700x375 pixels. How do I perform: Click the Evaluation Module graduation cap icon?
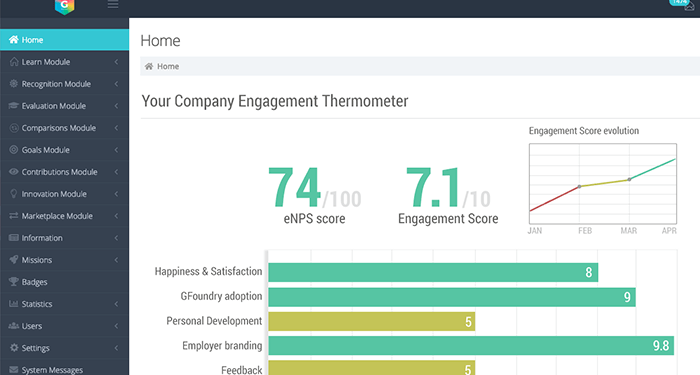[x=14, y=106]
